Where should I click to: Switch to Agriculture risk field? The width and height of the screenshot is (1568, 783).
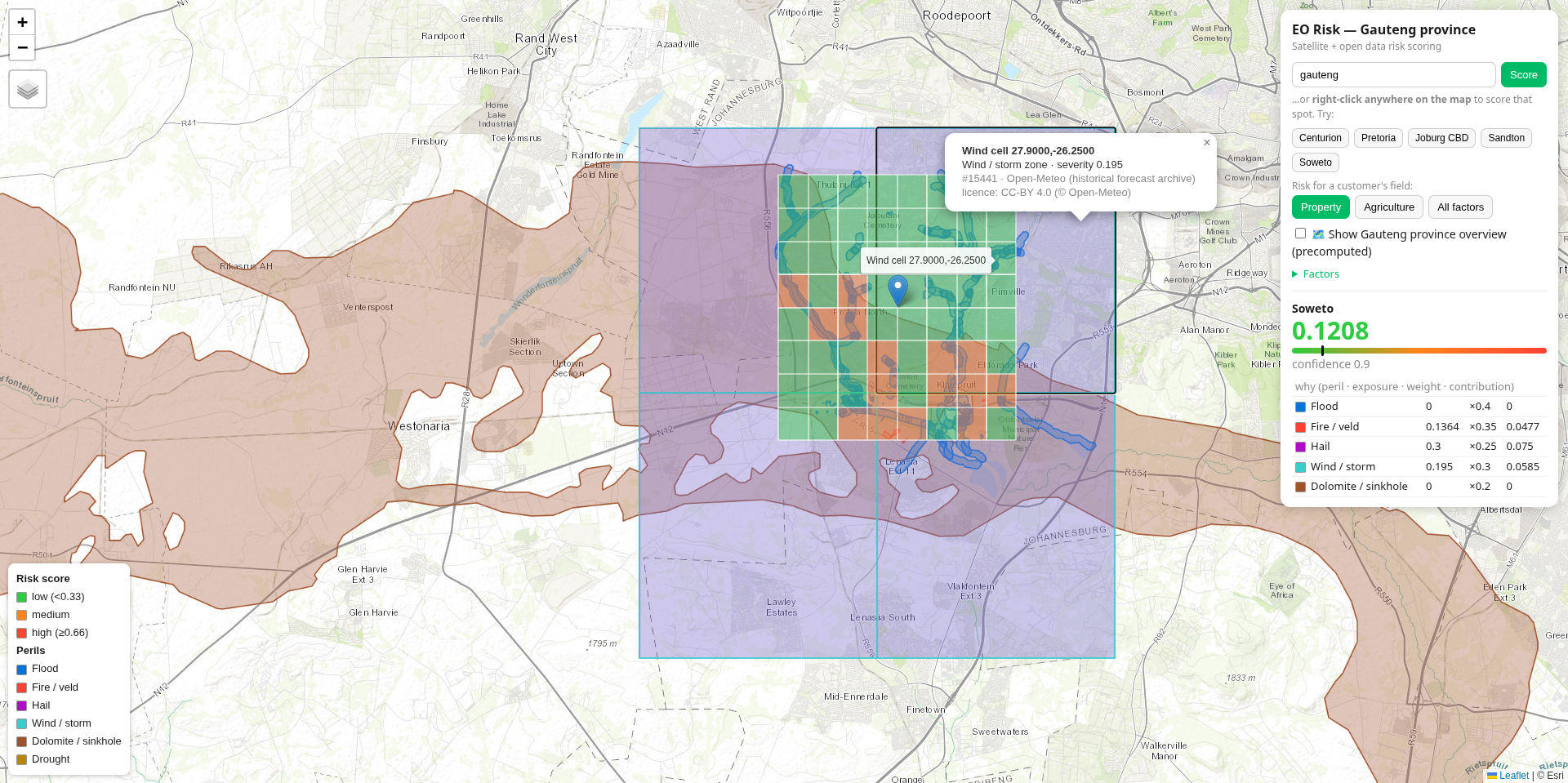pos(1388,207)
